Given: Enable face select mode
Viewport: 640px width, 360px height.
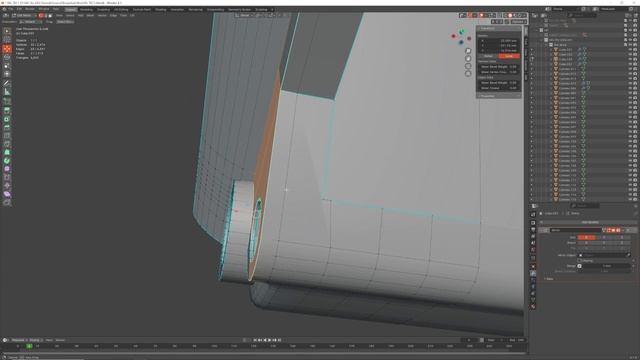Looking at the screenshot, I should pyautogui.click(x=50, y=16).
